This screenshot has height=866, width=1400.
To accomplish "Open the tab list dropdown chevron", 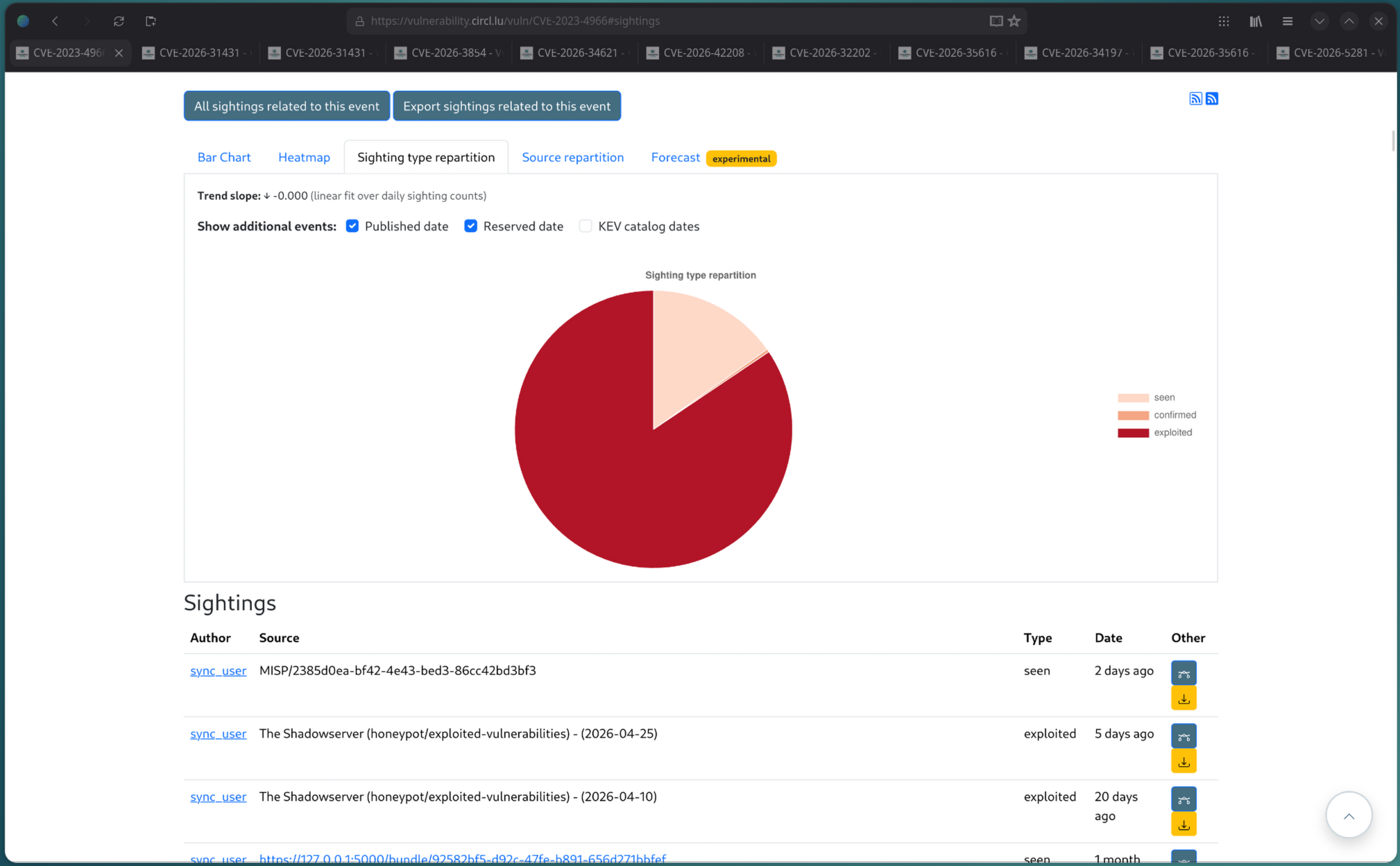I will (1319, 21).
